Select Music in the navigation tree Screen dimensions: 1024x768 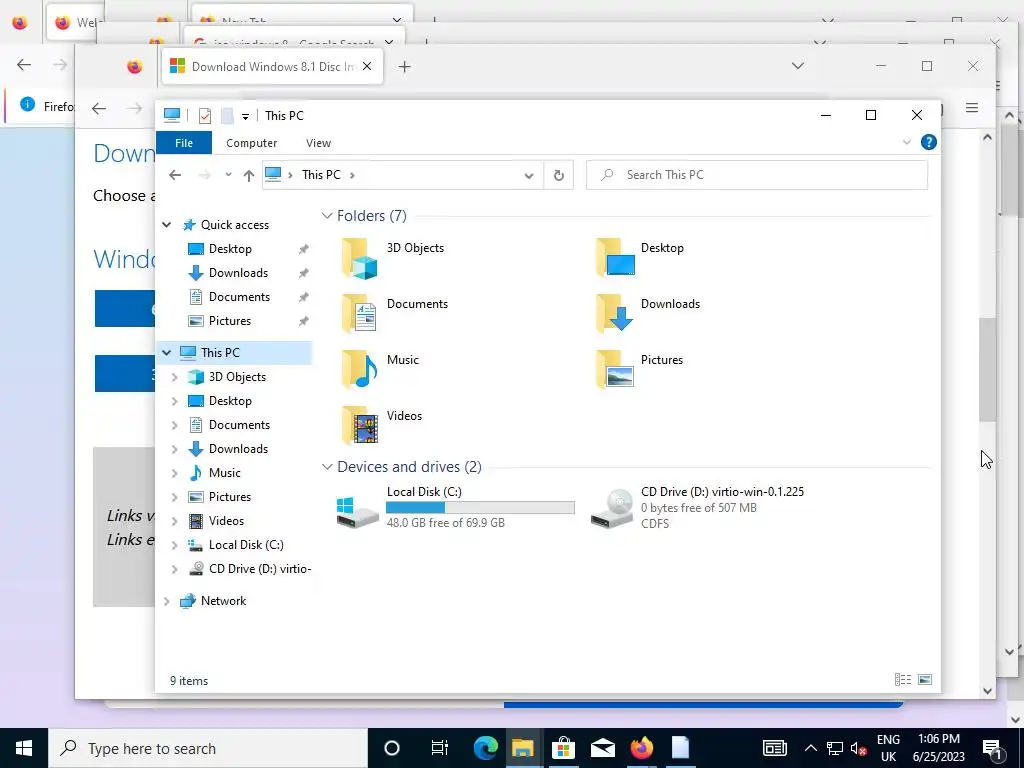(224, 473)
